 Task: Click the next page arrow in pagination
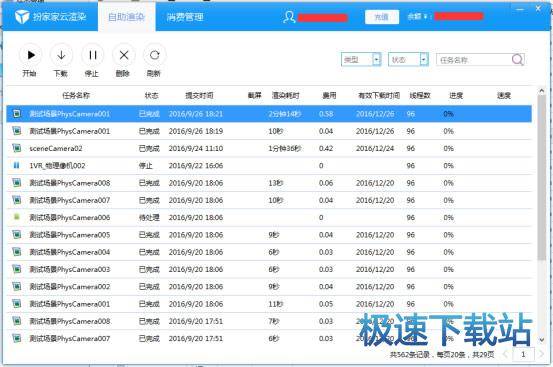click(x=541, y=354)
